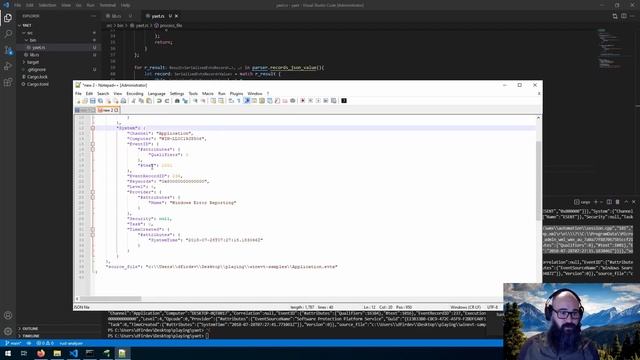Click Undo icon in Notepad++ toolbar

pyautogui.click(x=159, y=101)
